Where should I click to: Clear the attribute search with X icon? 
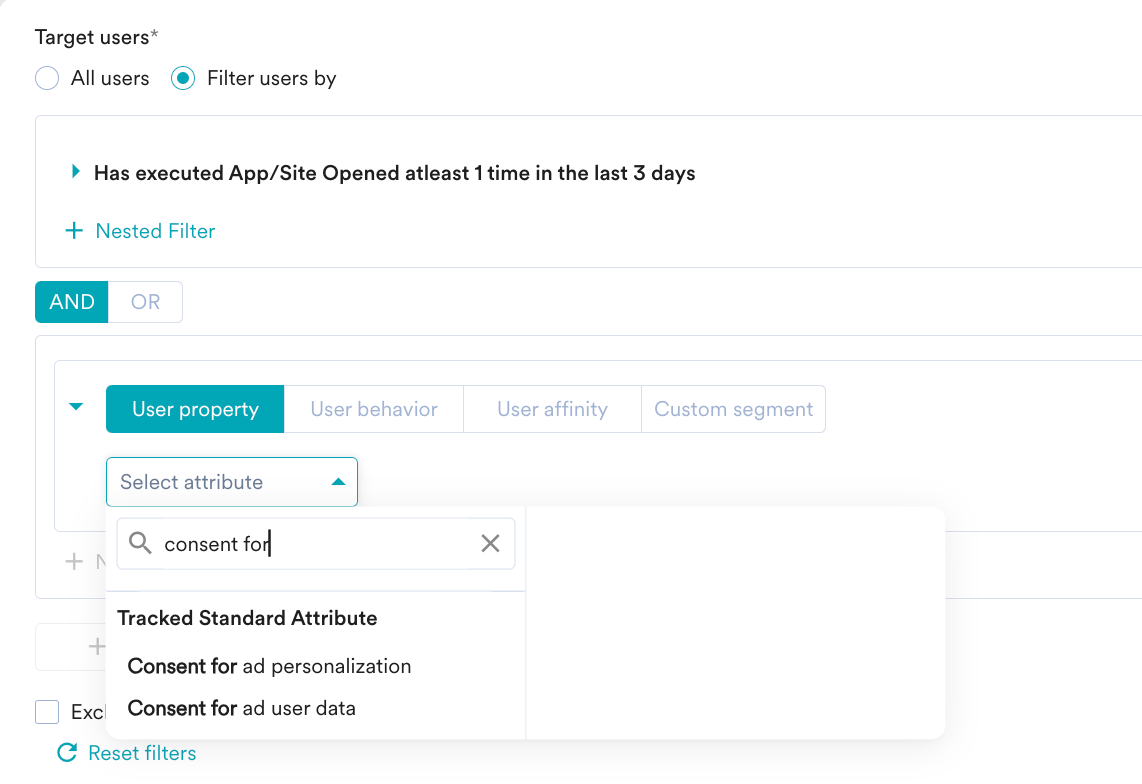(490, 543)
